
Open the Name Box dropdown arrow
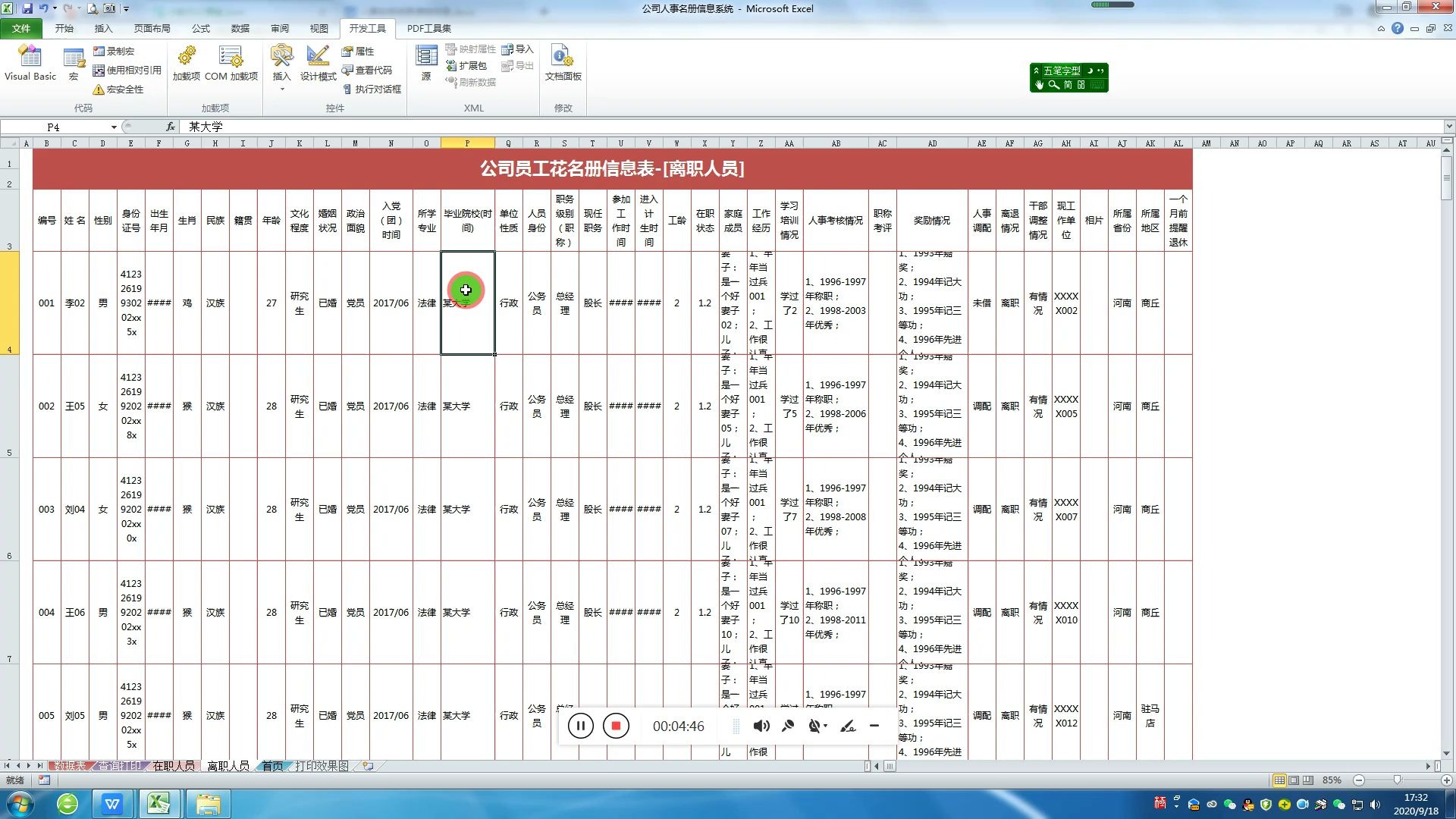pyautogui.click(x=114, y=127)
